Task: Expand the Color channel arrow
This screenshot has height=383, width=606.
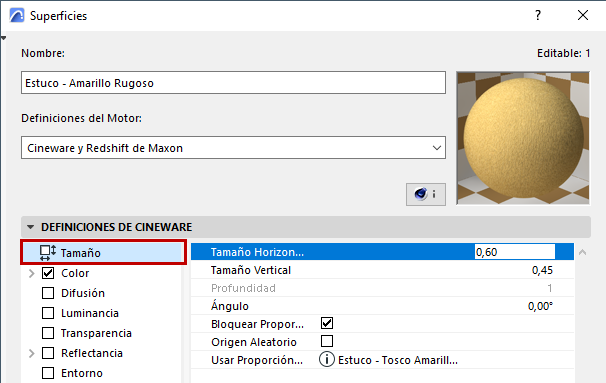Action: 32,273
